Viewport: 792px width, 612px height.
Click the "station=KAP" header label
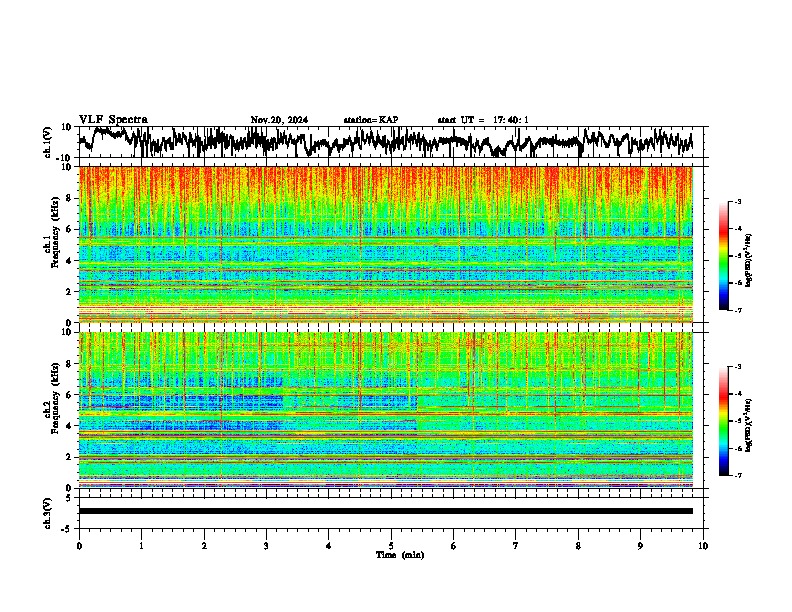pos(371,120)
